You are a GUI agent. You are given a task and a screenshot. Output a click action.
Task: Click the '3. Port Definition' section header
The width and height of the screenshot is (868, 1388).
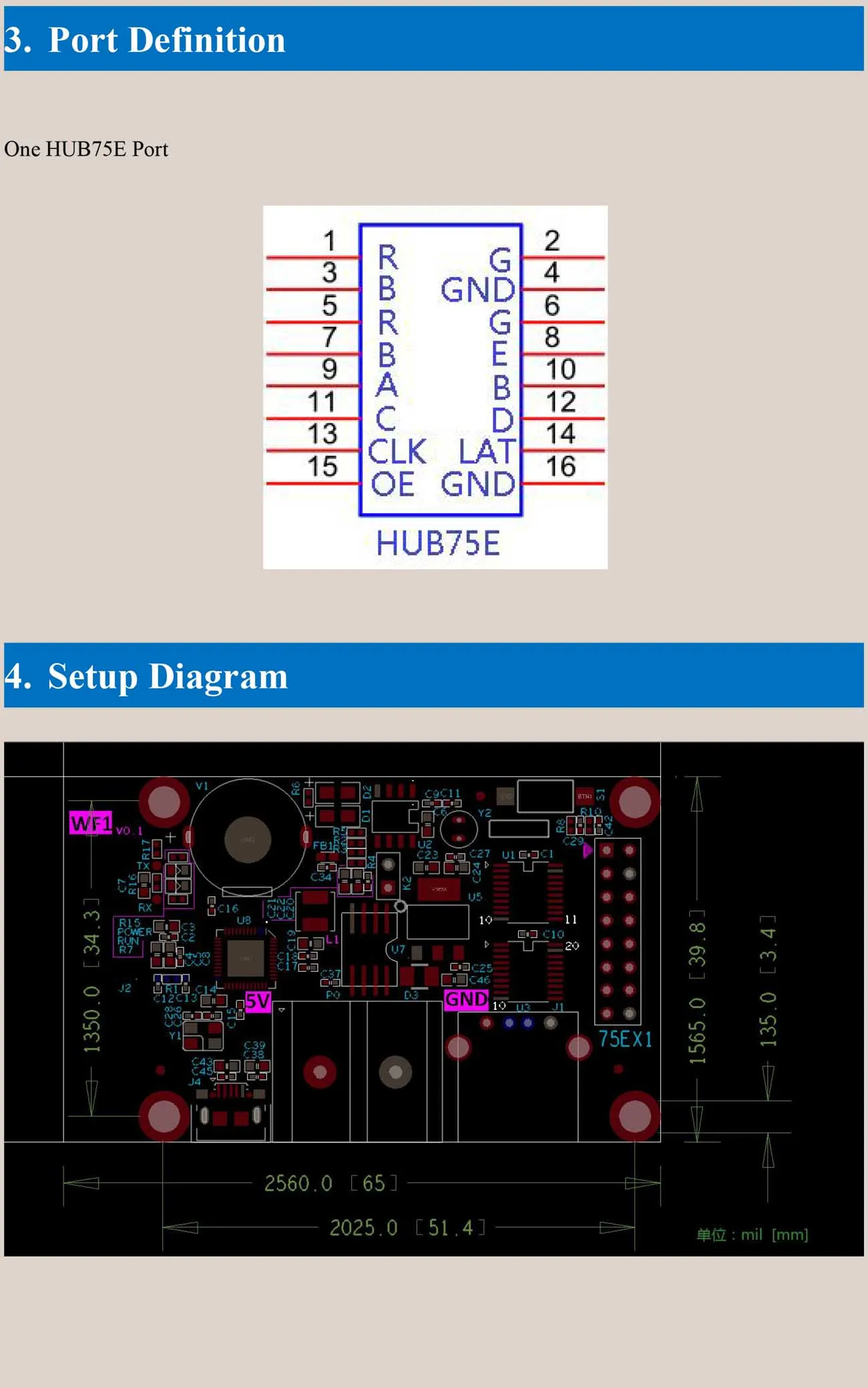433,39
